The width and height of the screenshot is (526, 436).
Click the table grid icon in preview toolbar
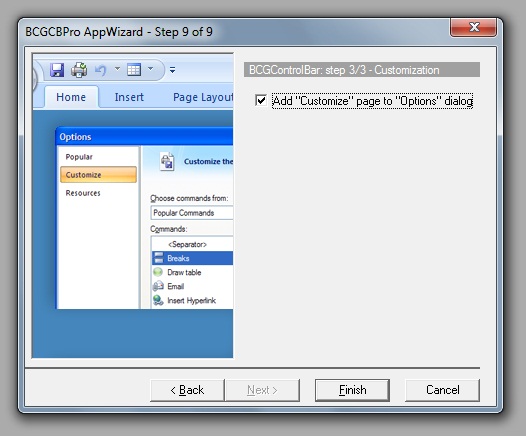(134, 70)
